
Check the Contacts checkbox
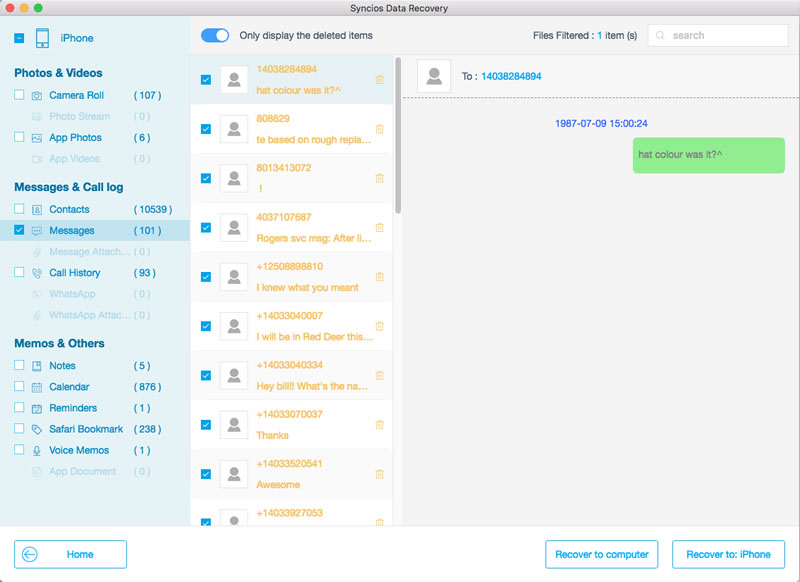point(19,209)
